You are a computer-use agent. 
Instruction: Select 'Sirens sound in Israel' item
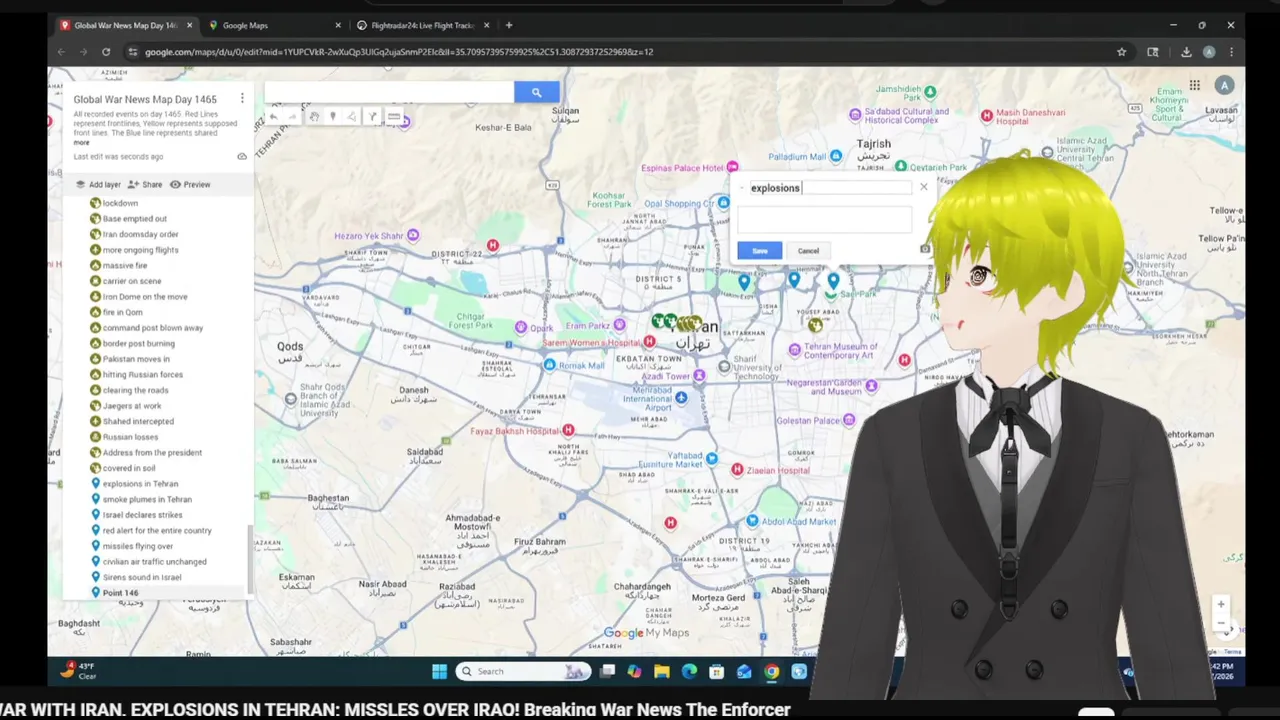142,577
